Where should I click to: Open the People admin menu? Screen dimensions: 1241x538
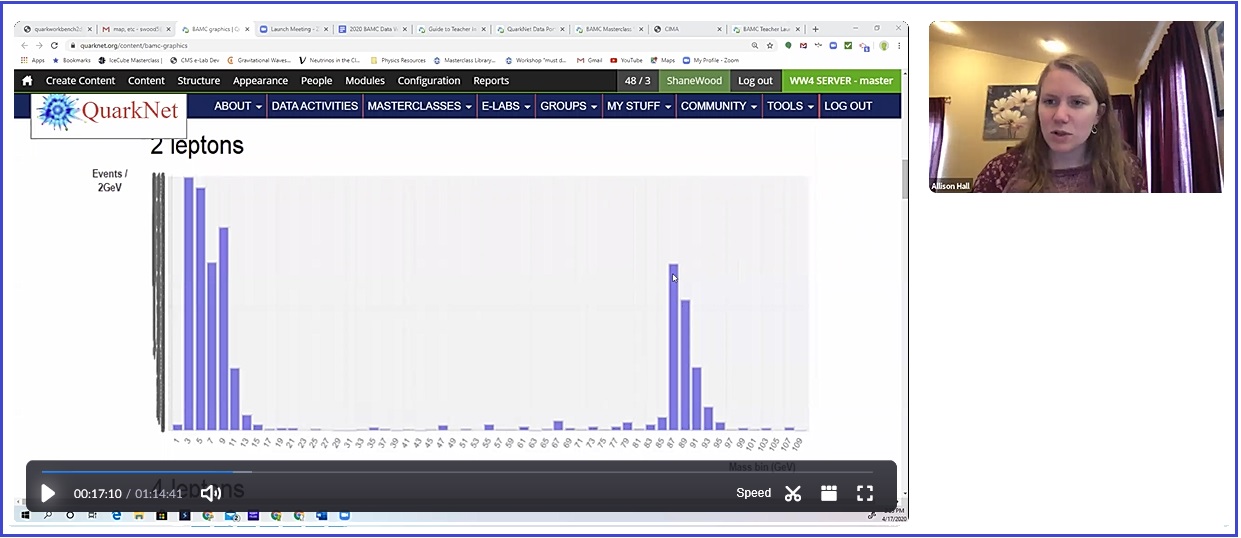point(317,81)
